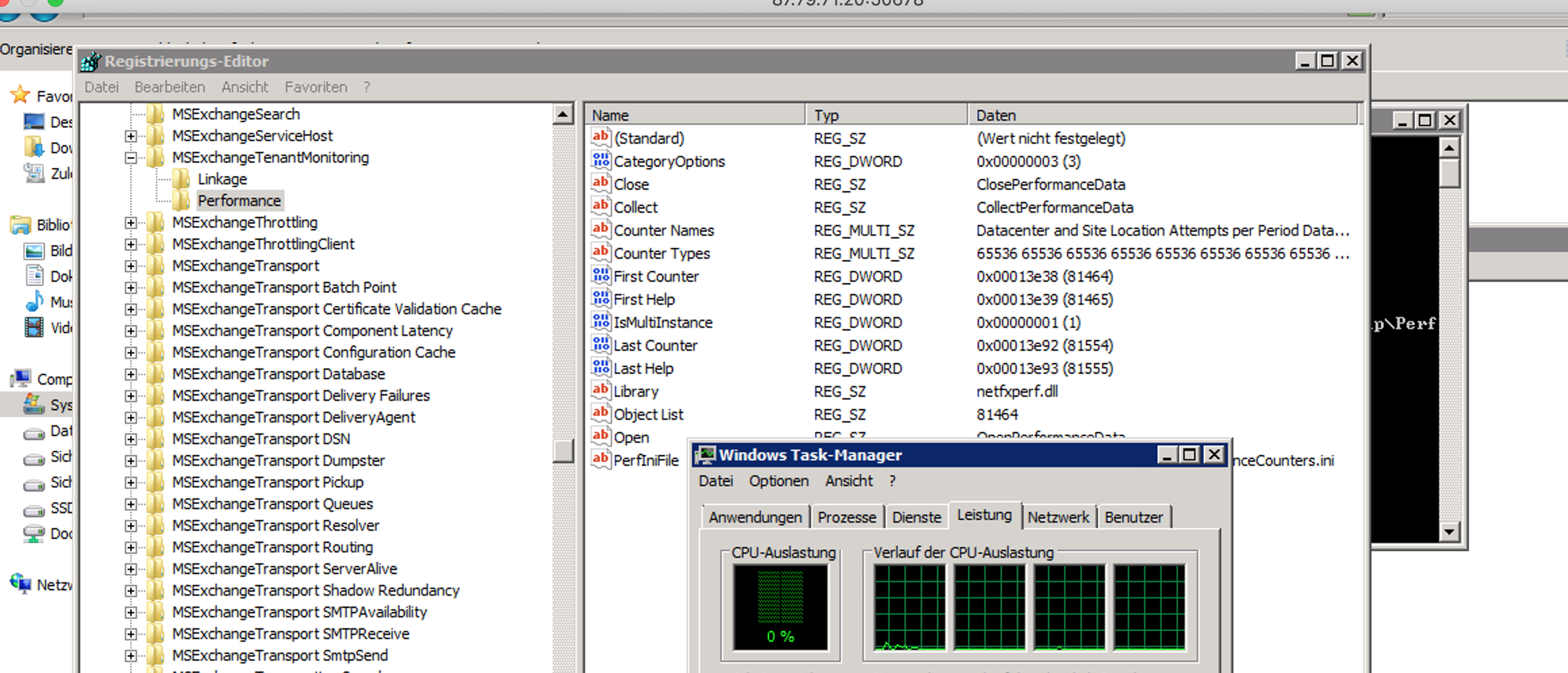The height and width of the screenshot is (673, 1568).
Task: Select the MSExchangeTransport Routing key
Action: pos(273,547)
